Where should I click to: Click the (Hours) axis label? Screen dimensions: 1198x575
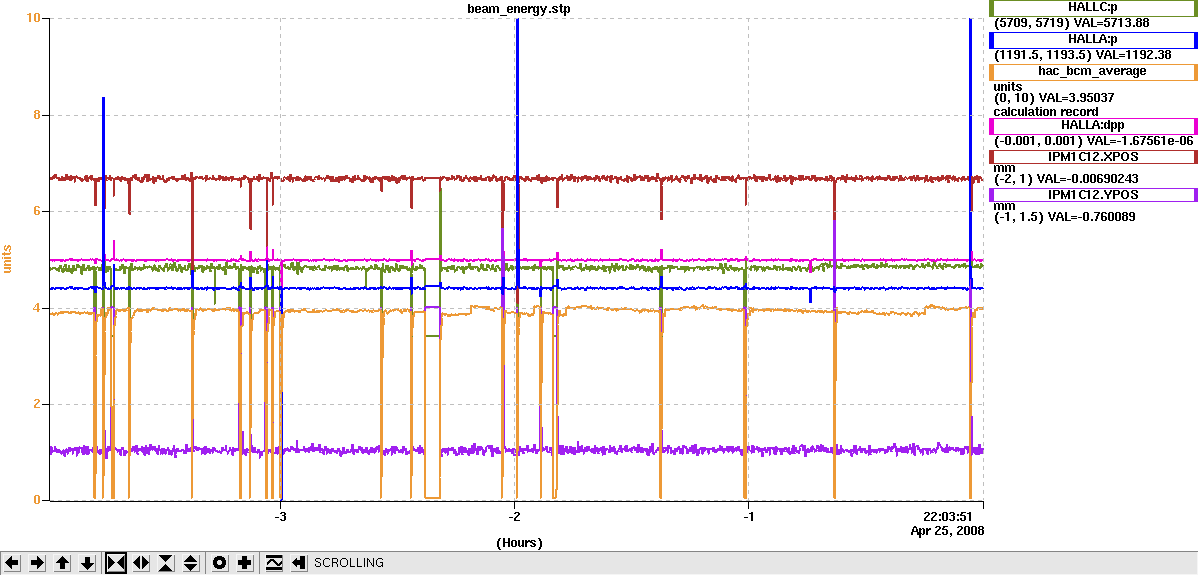click(519, 543)
